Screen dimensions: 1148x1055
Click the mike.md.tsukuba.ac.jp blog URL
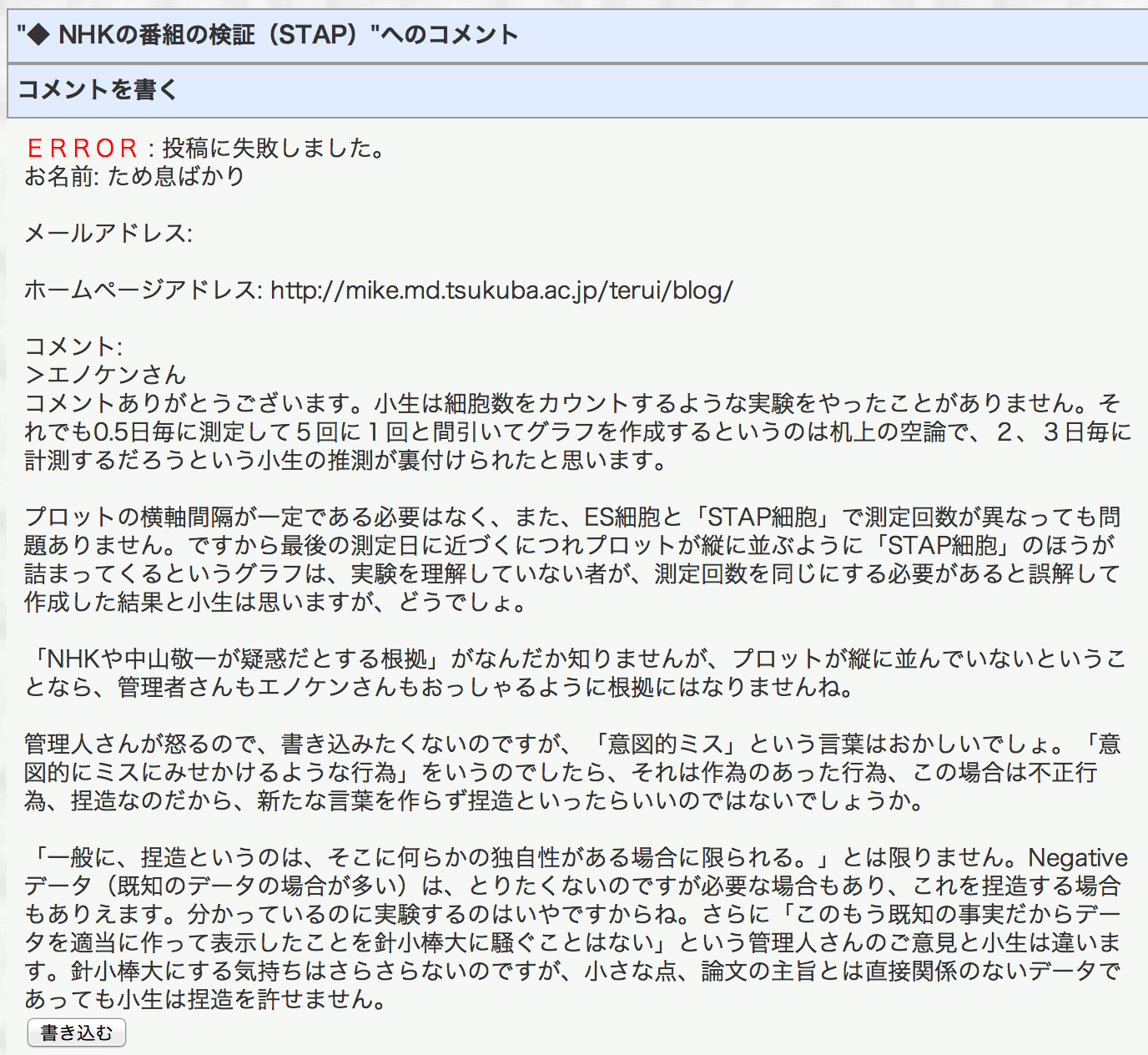(501, 290)
